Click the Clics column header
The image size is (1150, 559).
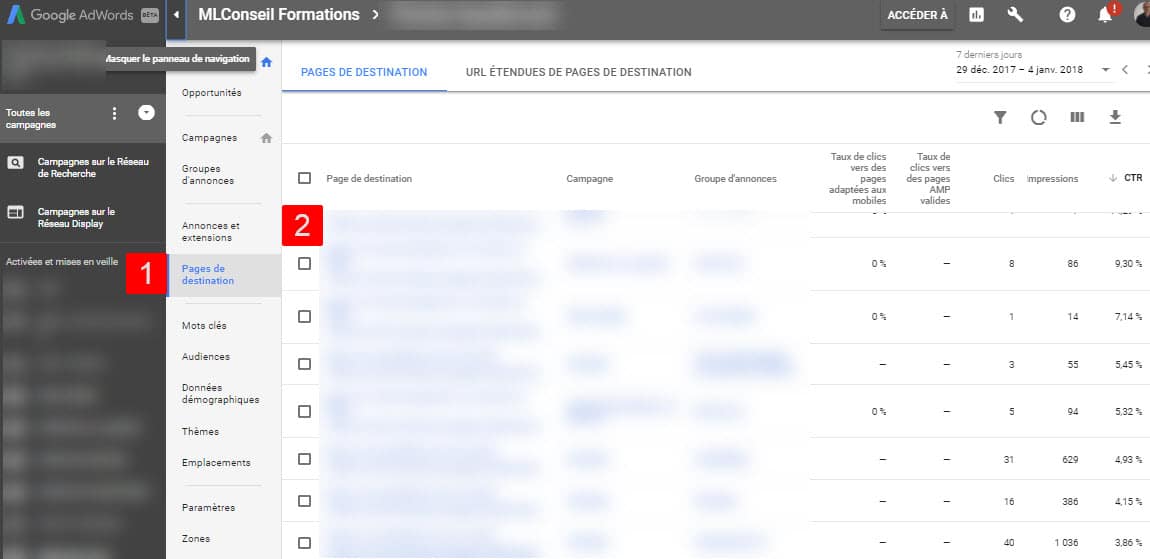click(1004, 178)
